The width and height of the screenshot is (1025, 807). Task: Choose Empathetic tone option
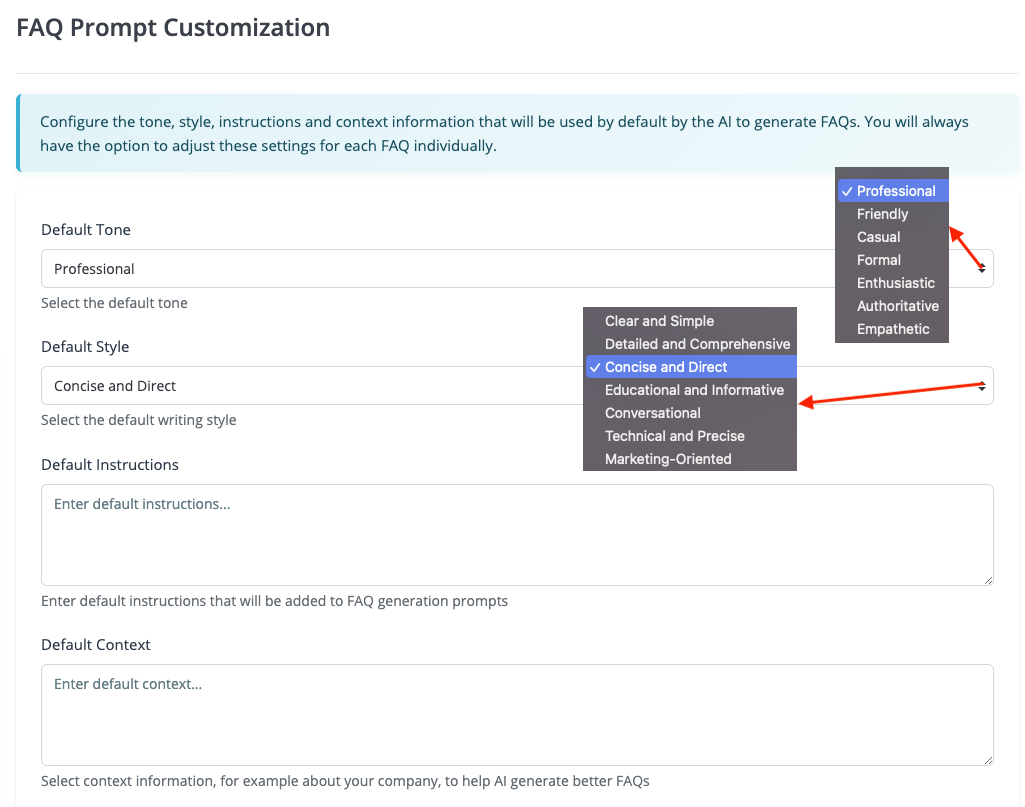(892, 329)
